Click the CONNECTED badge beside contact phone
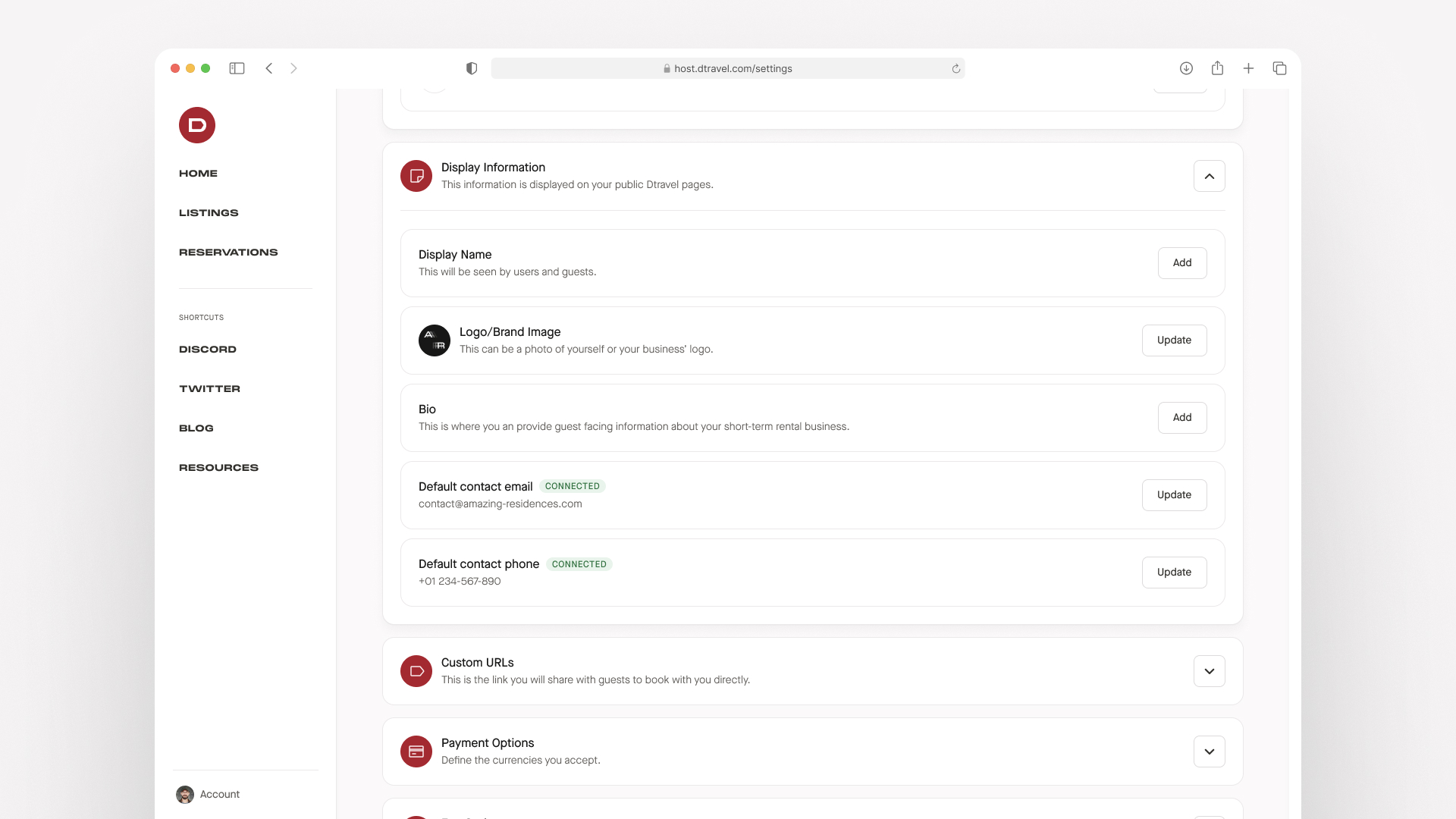The width and height of the screenshot is (1456, 819). click(579, 564)
